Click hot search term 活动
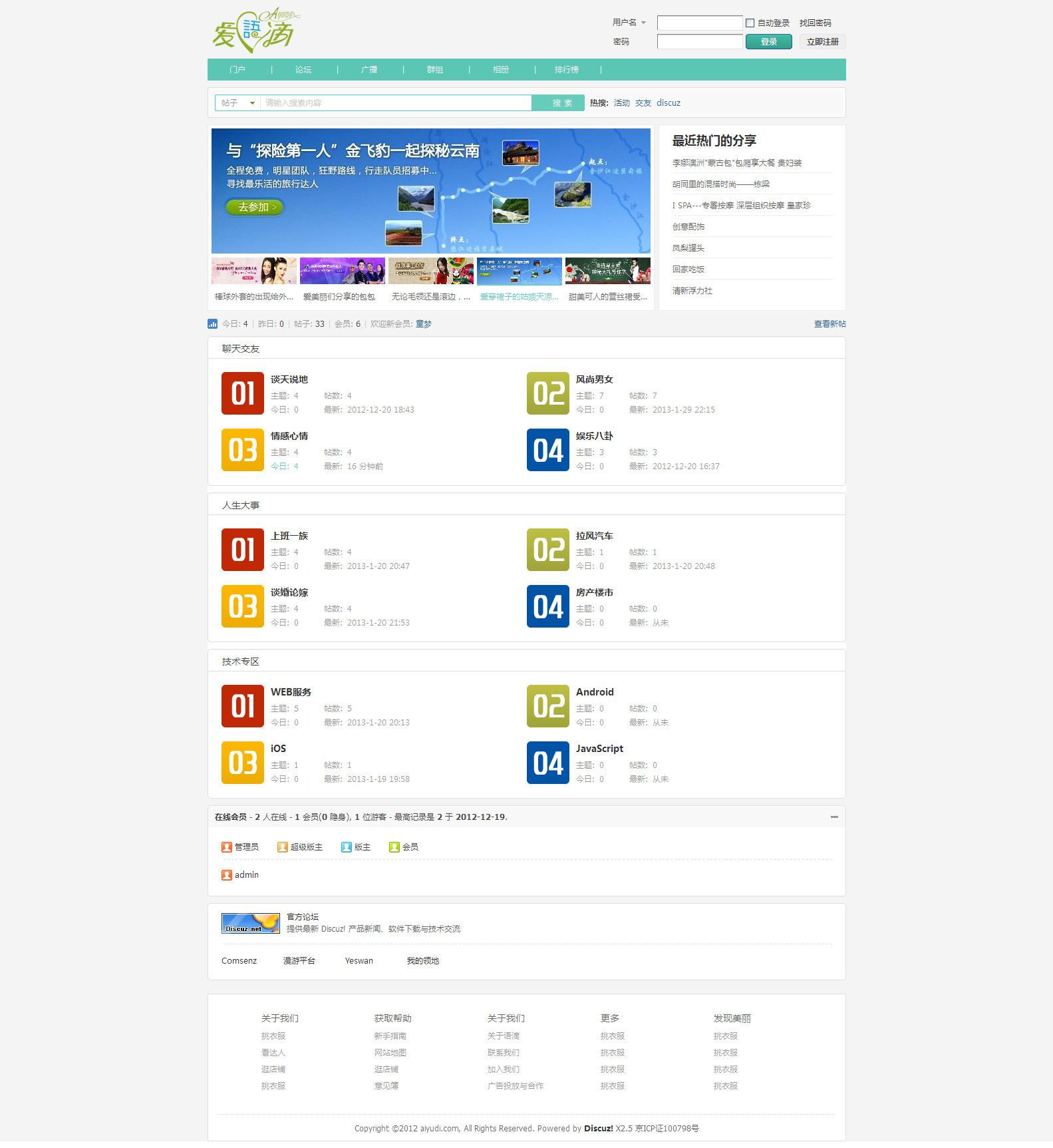This screenshot has height=1148, width=1053. pos(622,103)
